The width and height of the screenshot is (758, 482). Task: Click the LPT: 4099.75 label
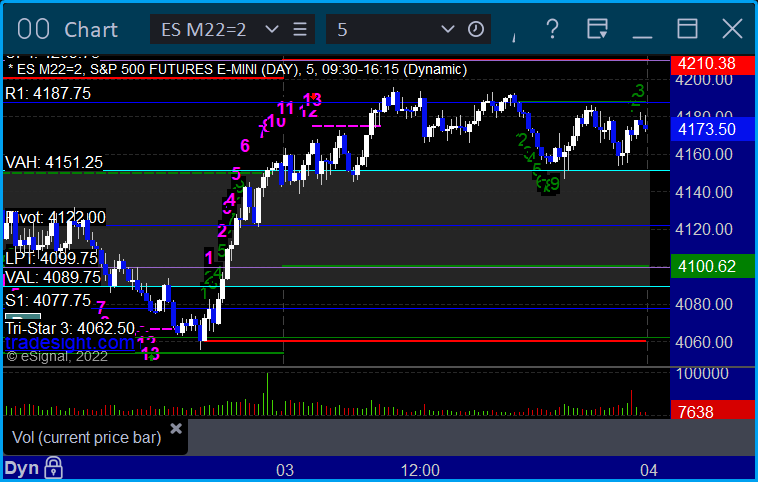point(52,258)
